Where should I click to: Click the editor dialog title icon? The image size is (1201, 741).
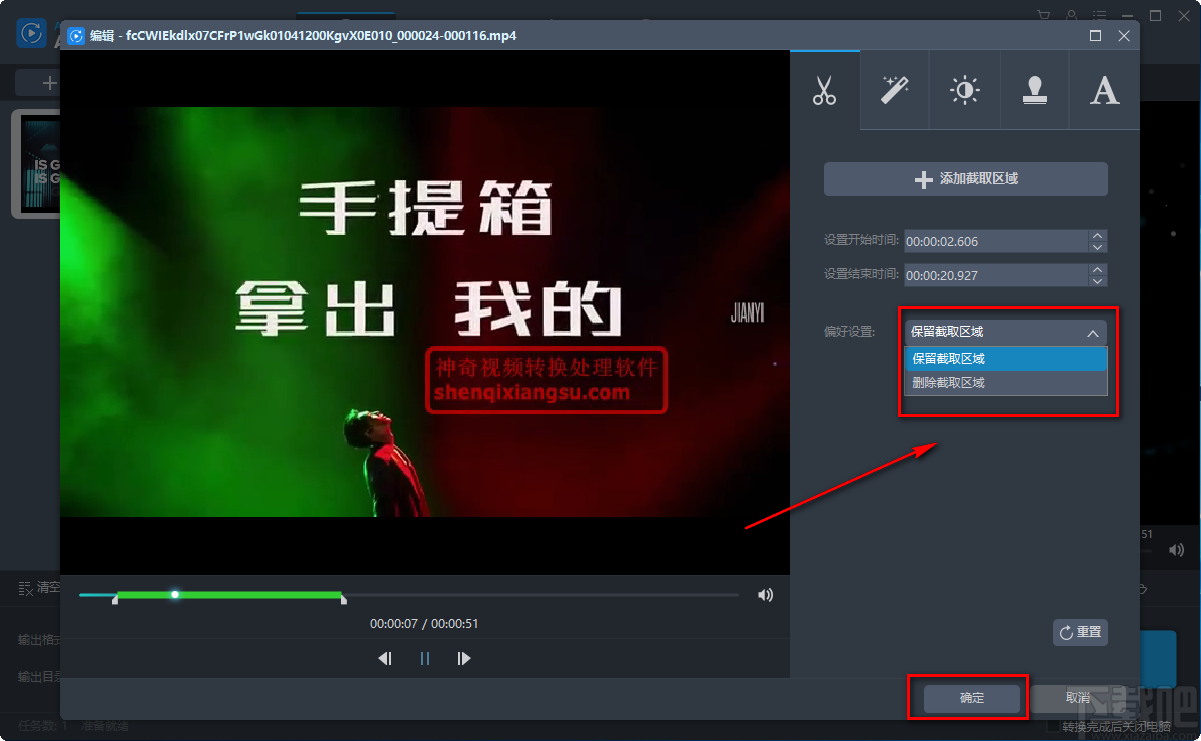75,36
